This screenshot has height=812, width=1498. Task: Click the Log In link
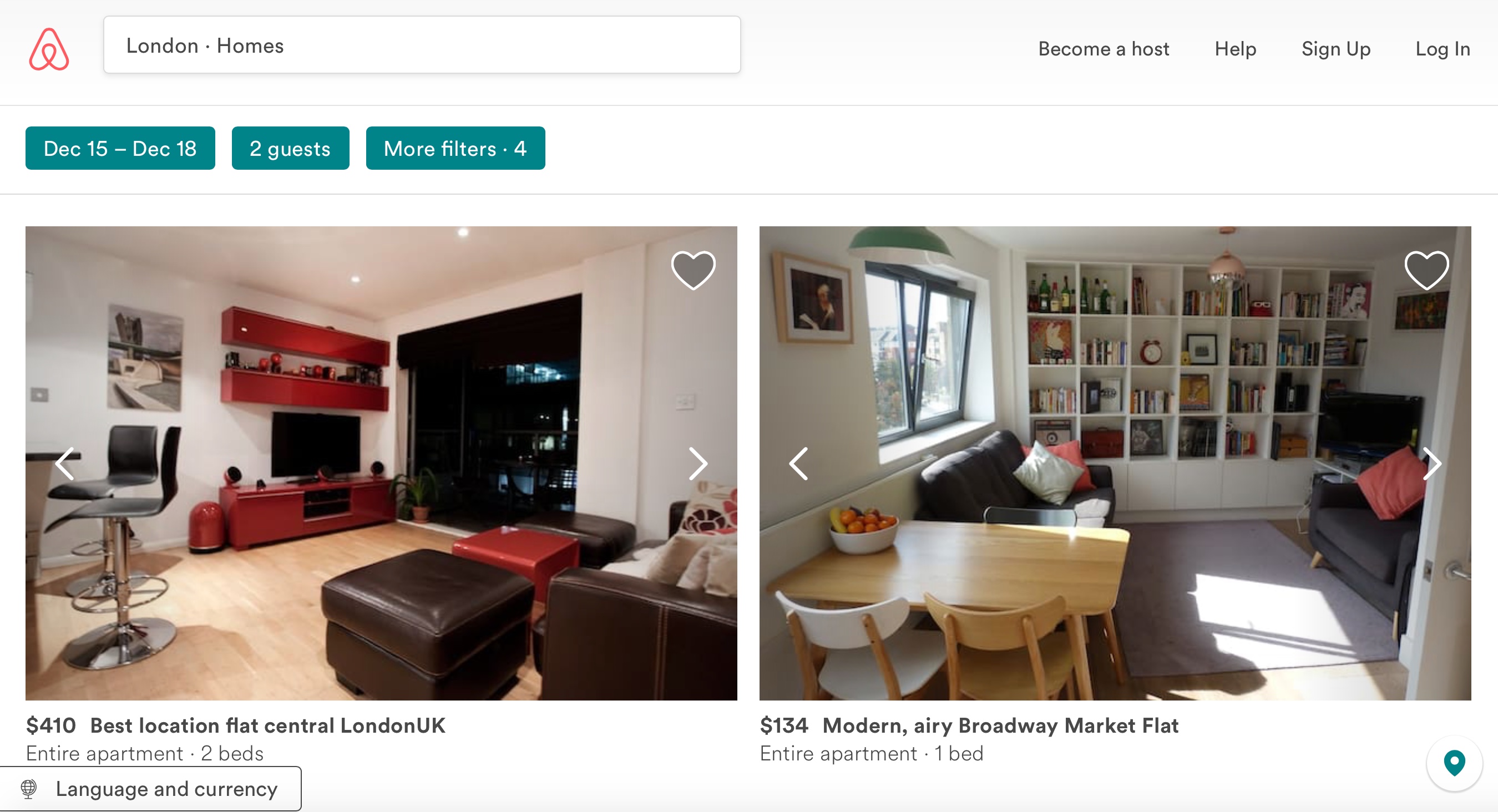(1443, 49)
